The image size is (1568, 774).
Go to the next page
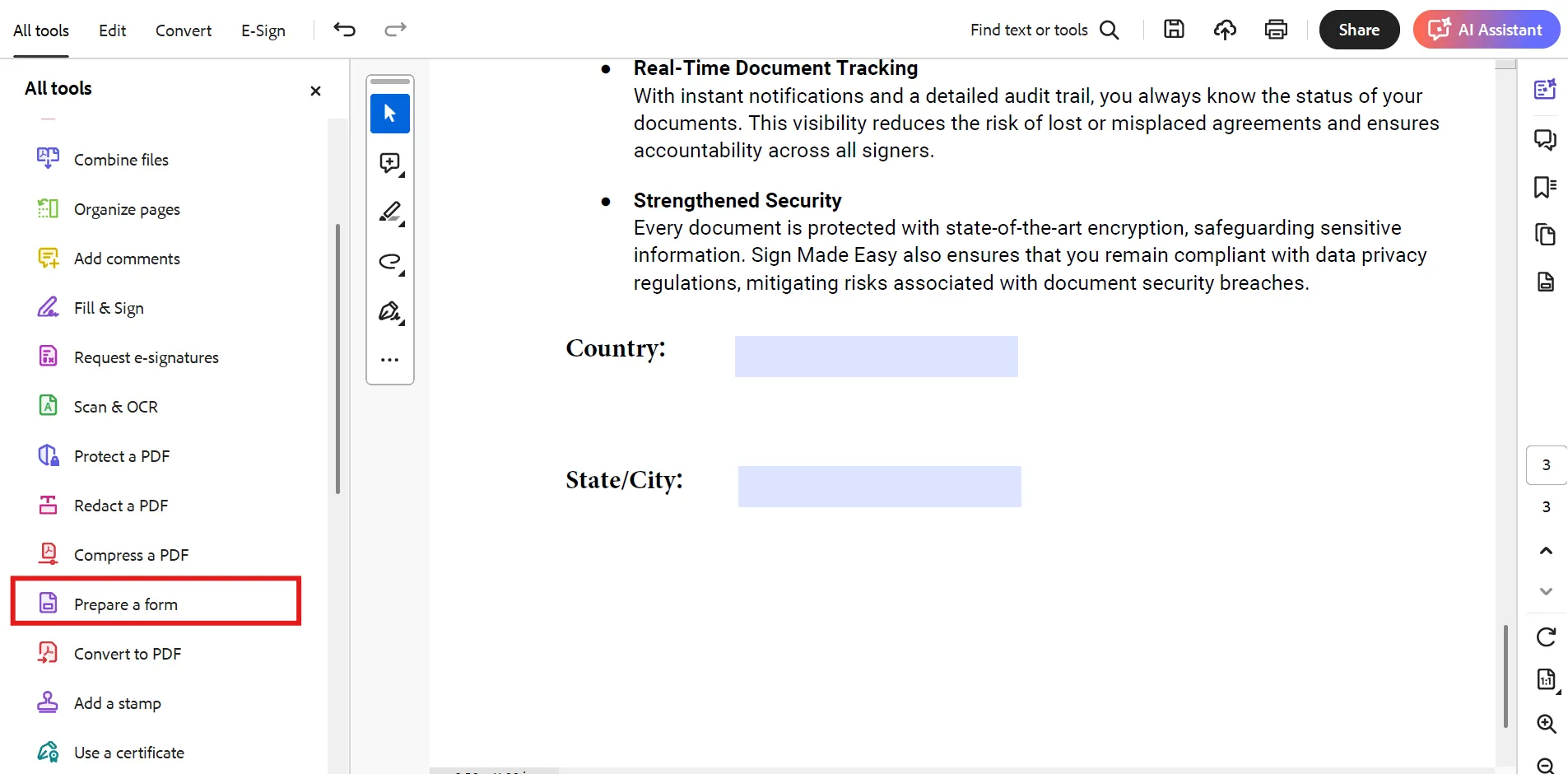click(1546, 591)
